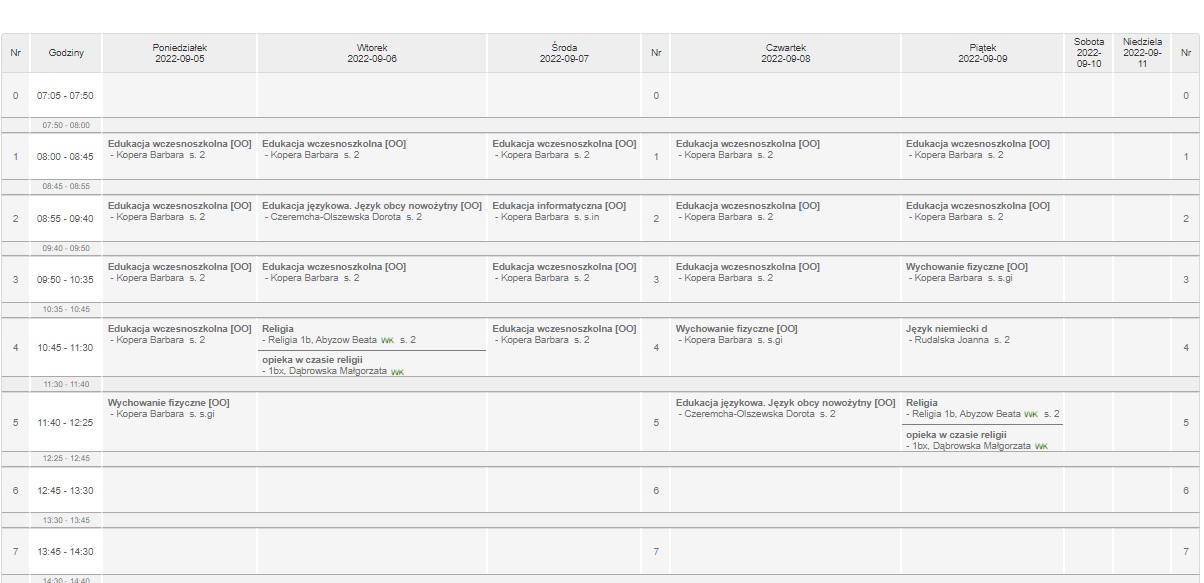Click WK icon beside Friday's Religia lesson
Screen dimensions: 1204x583
pos(1031,414)
